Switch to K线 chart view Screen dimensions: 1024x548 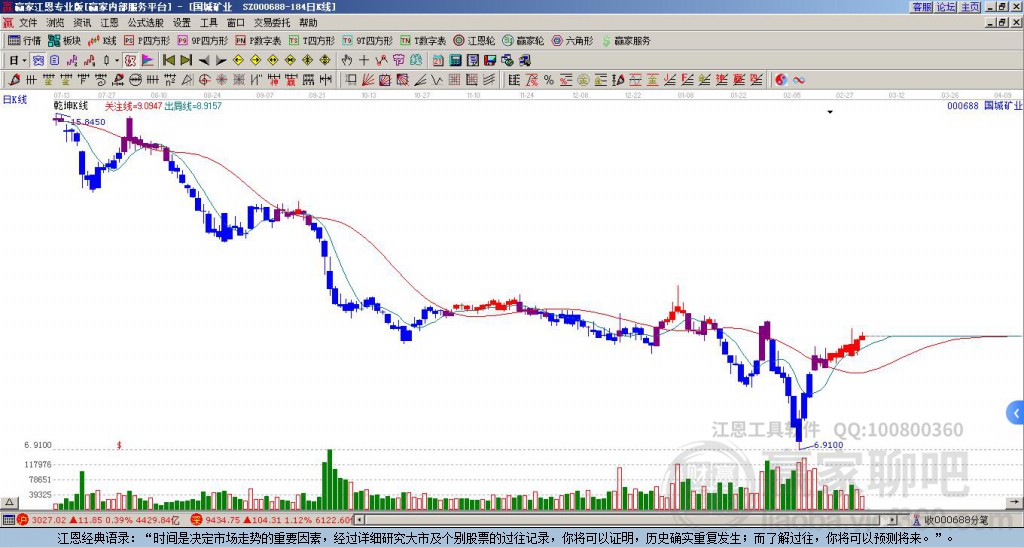click(x=102, y=40)
